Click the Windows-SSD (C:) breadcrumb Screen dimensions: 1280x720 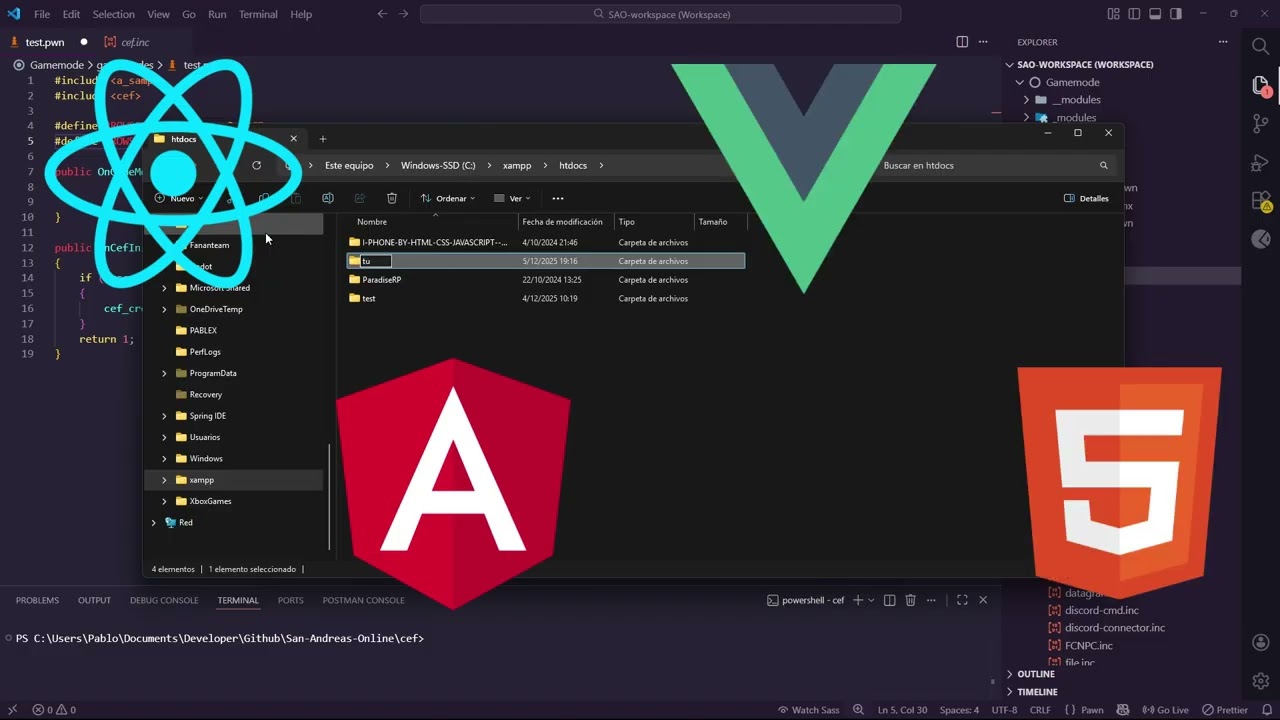[x=438, y=165]
